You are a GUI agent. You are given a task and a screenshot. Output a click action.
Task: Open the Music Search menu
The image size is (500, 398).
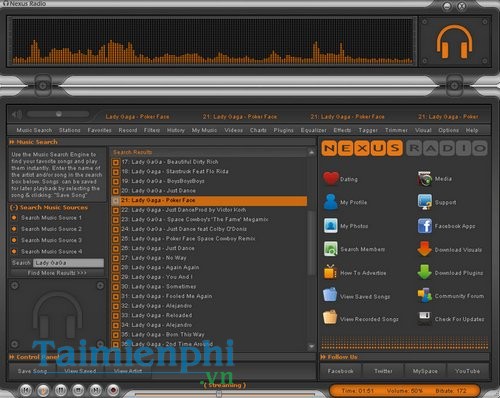pos(34,130)
